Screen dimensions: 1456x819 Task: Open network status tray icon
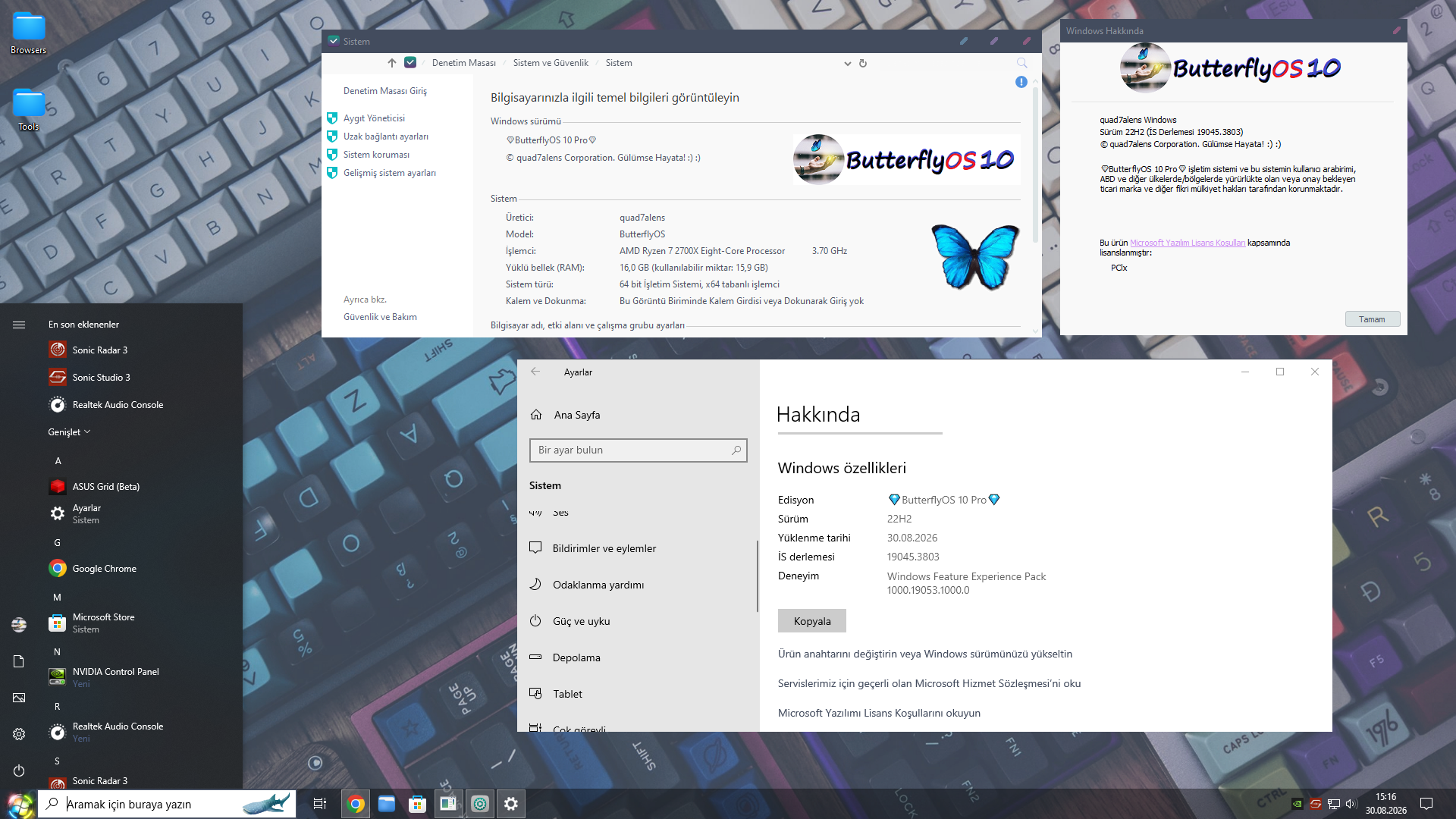tap(1334, 804)
